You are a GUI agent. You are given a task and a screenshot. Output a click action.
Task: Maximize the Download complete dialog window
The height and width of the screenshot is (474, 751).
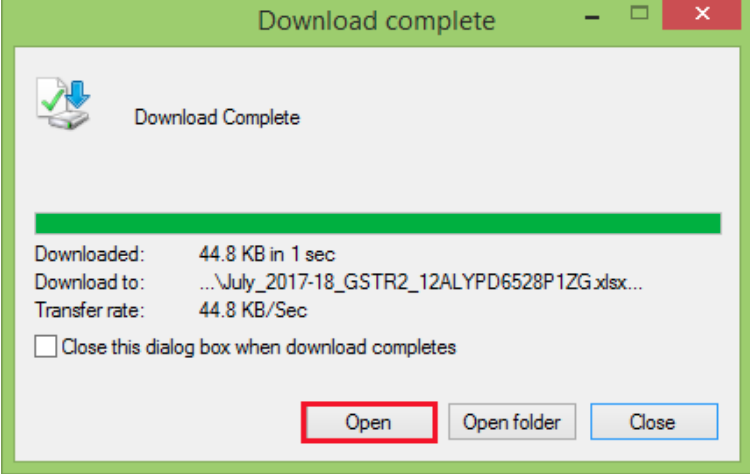coord(639,13)
